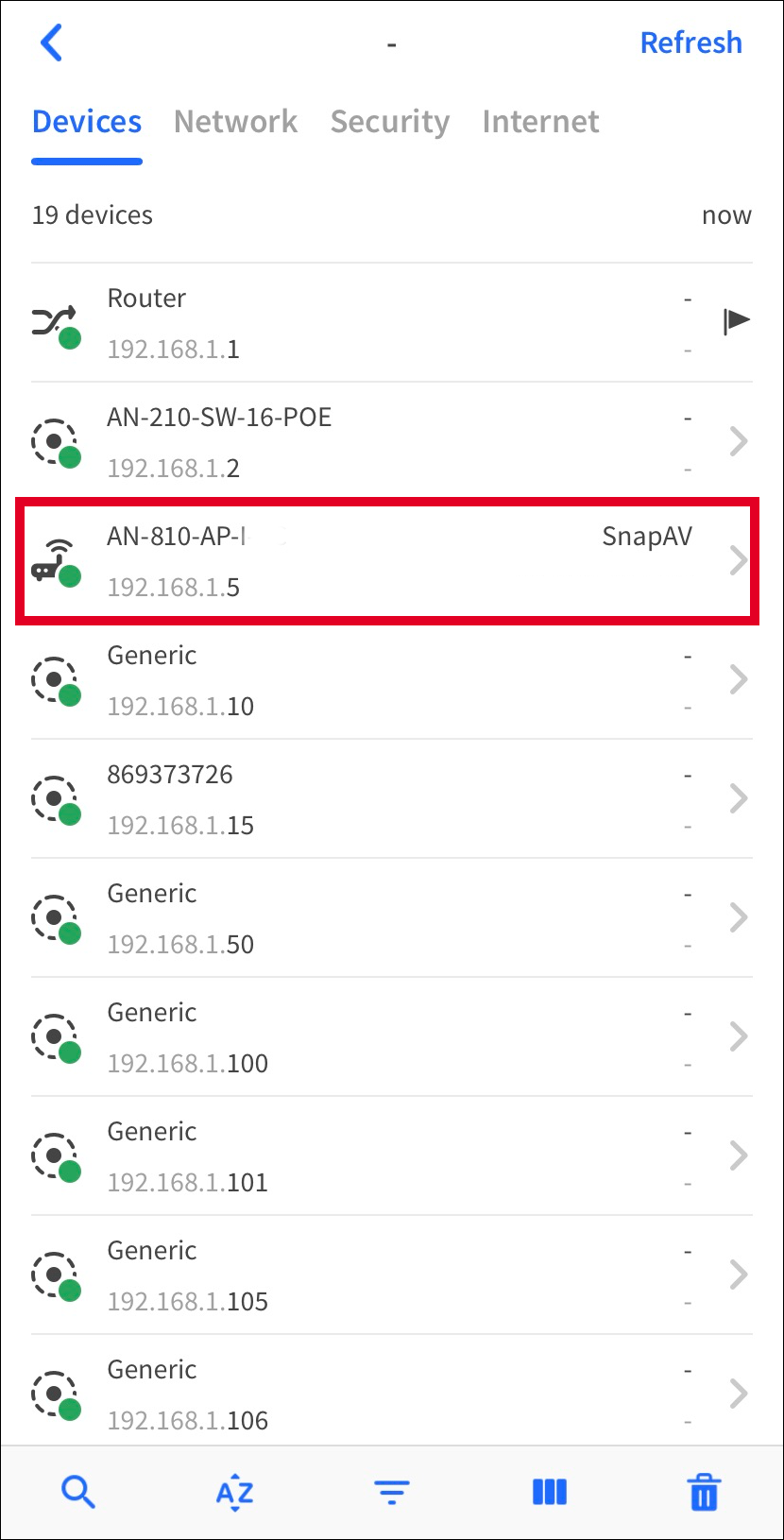Expand the SnapAV device chevron
This screenshot has height=1540, width=784.
pos(739,560)
